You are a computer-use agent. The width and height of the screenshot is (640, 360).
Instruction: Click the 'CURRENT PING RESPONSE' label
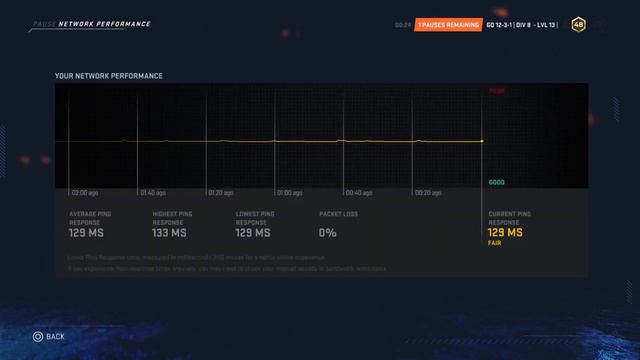pos(509,218)
